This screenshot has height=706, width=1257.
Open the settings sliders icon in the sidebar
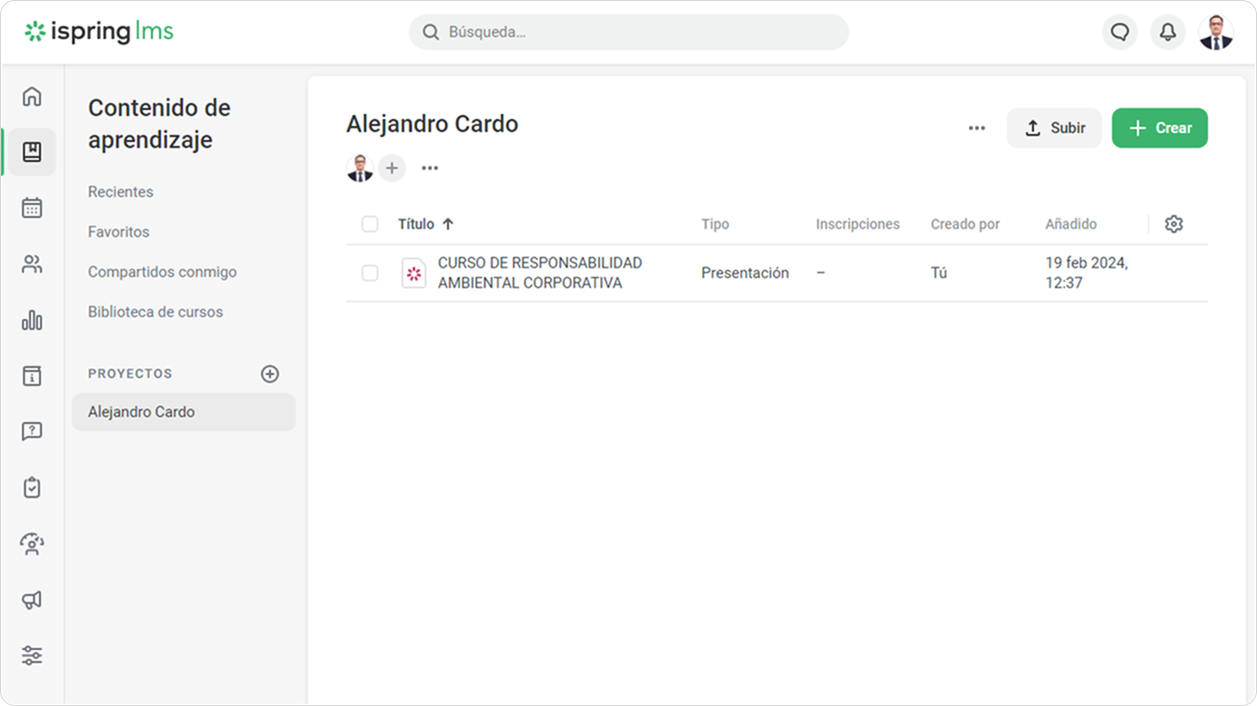pos(32,656)
